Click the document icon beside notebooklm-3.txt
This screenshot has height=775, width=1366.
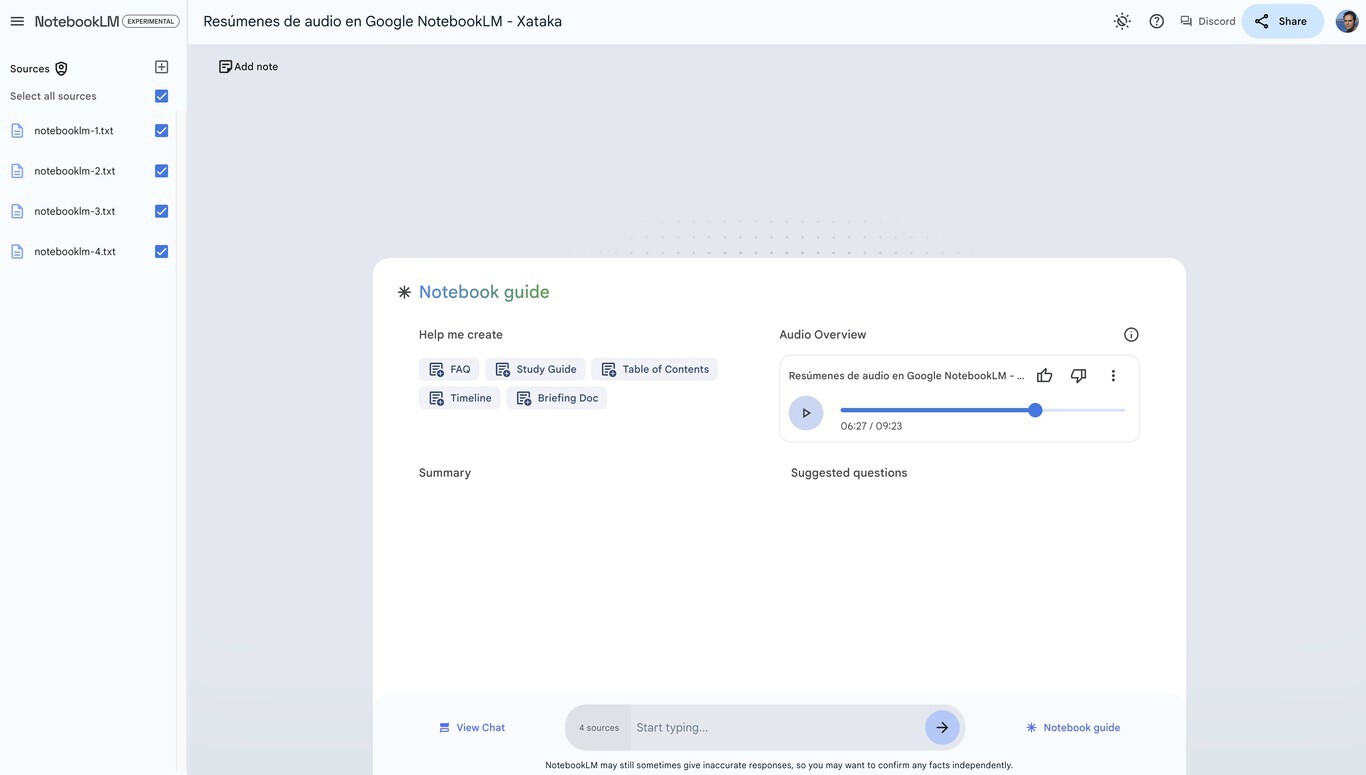[x=17, y=211]
